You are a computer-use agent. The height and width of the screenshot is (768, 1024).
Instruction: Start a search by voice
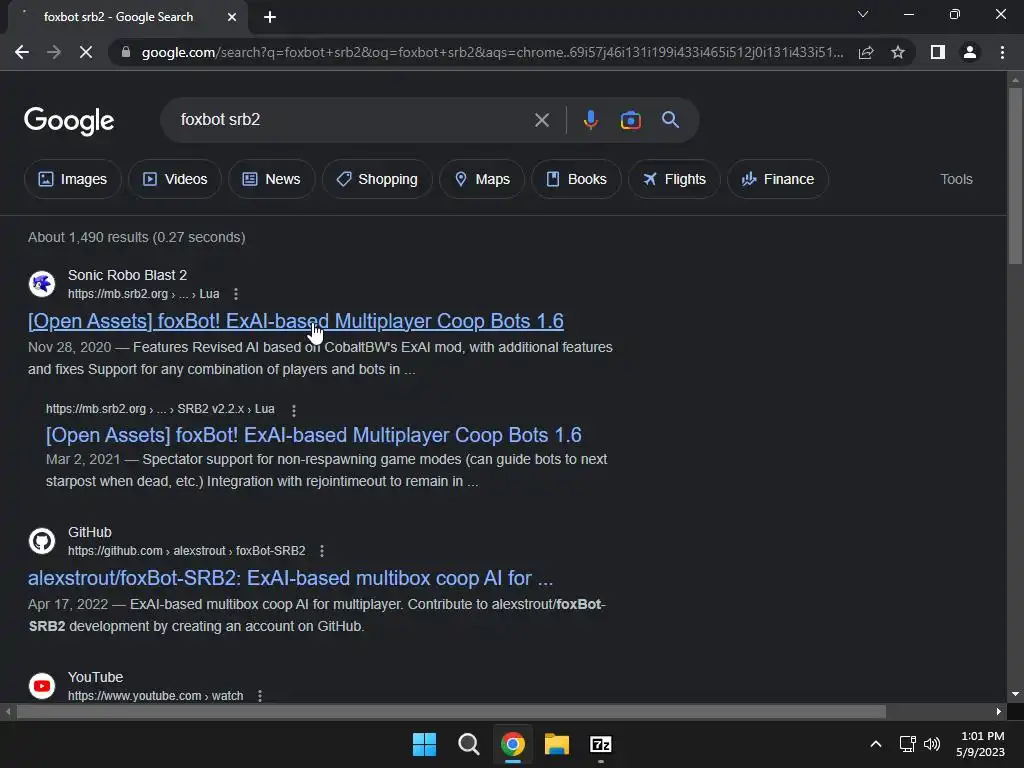click(x=590, y=120)
